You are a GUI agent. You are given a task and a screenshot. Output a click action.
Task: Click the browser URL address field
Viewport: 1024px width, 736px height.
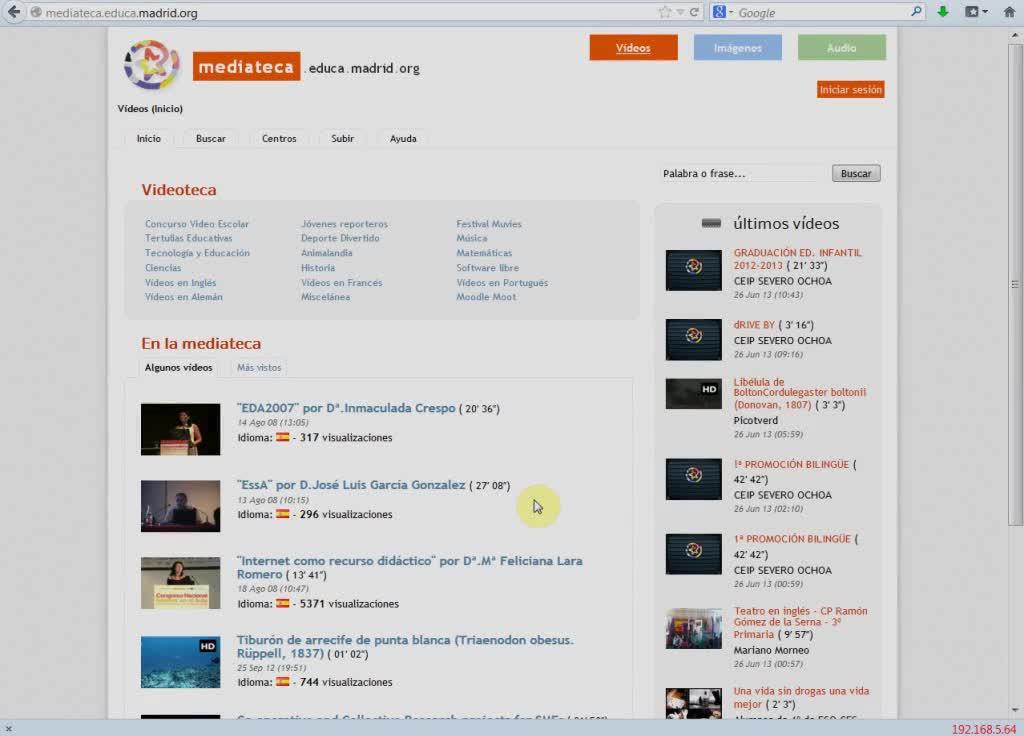[346, 12]
